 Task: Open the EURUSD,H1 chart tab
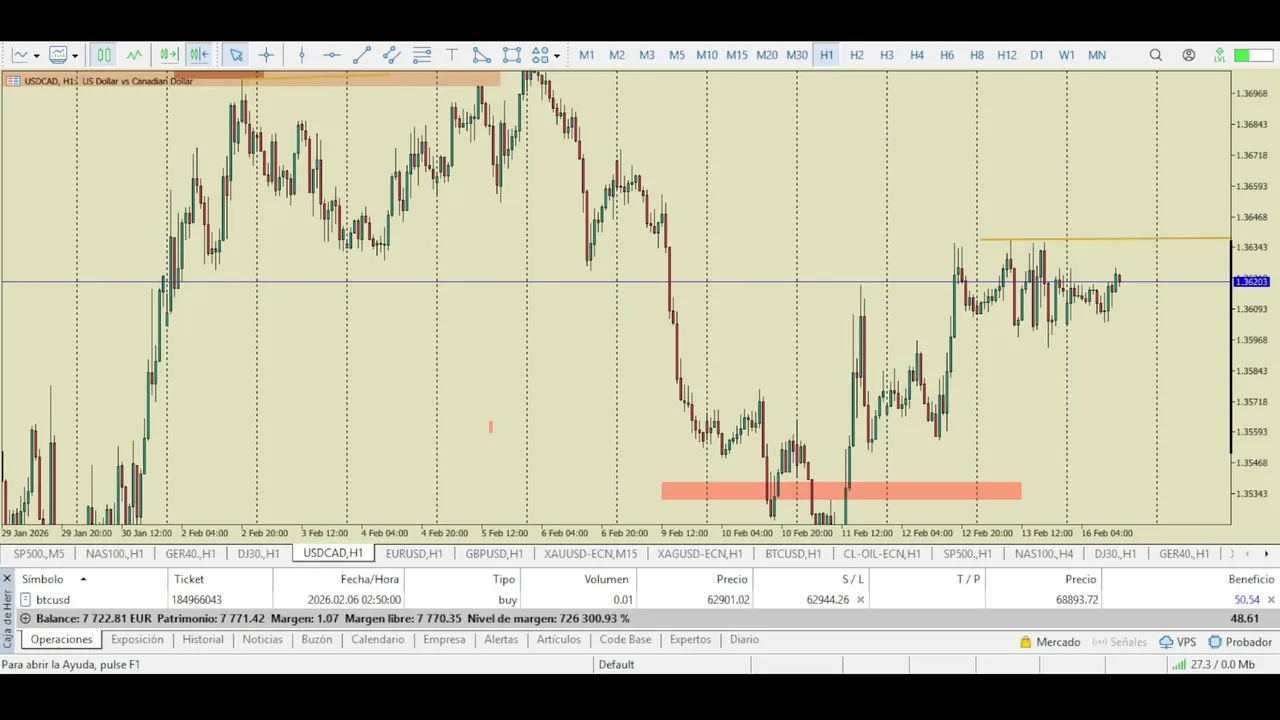pos(414,554)
